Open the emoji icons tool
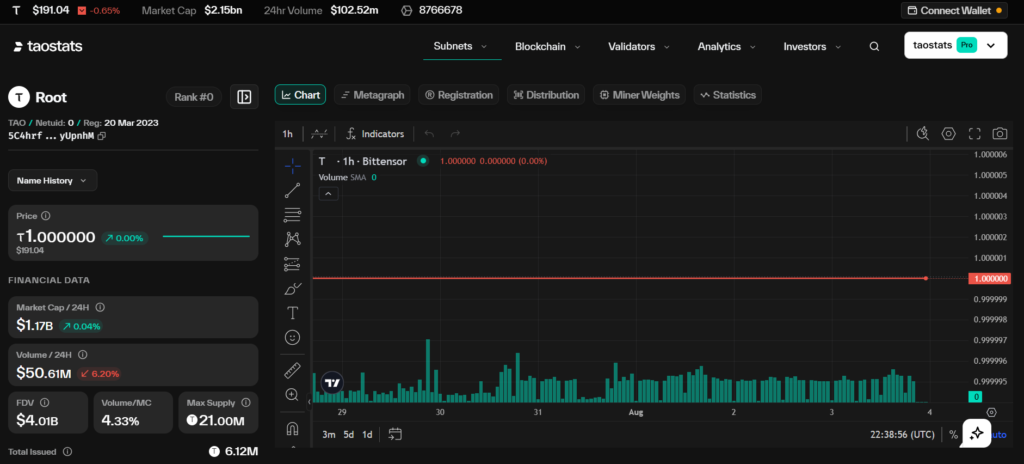The width and height of the screenshot is (1024, 464). pos(293,337)
